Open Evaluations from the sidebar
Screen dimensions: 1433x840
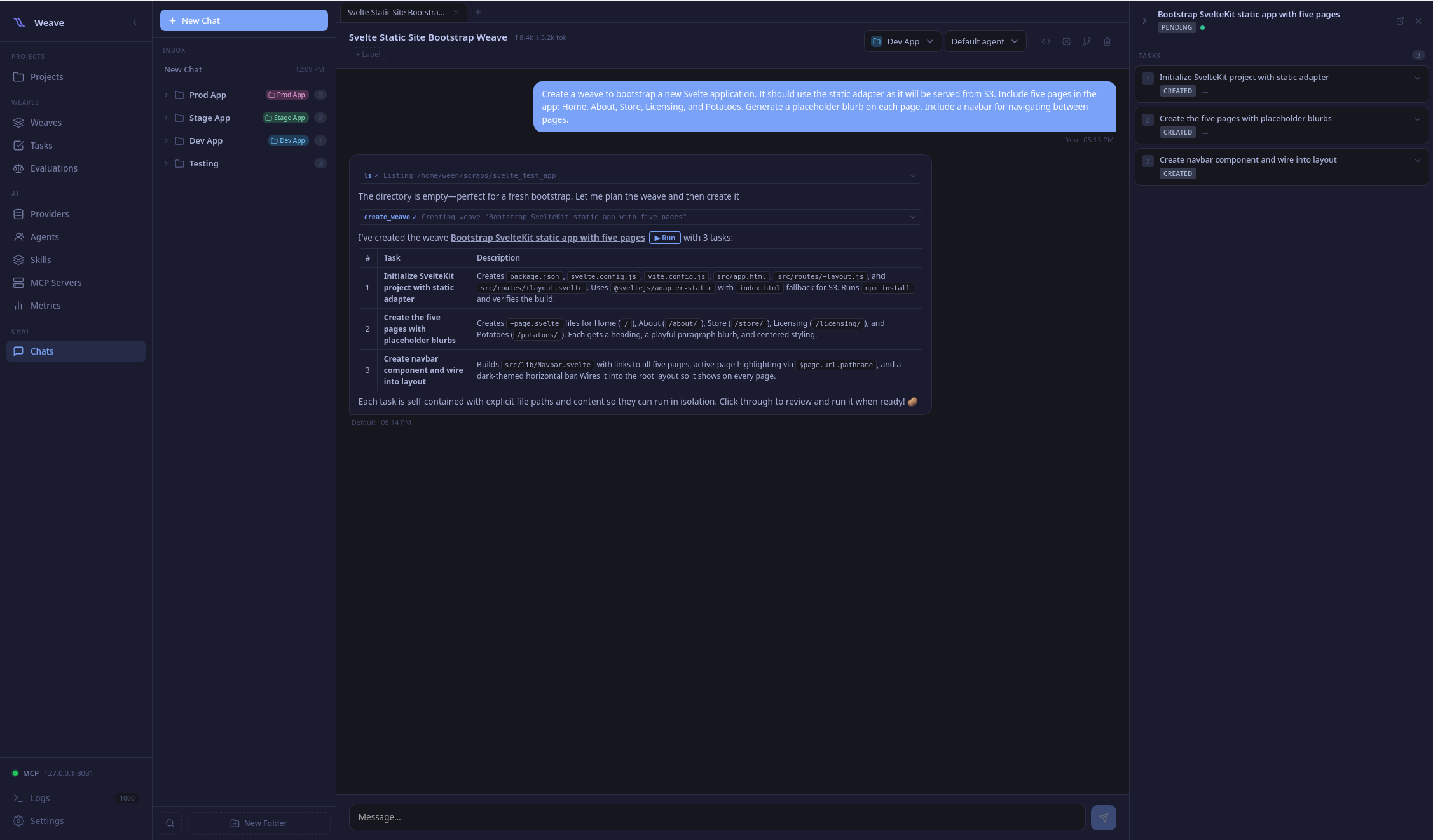coord(76,168)
